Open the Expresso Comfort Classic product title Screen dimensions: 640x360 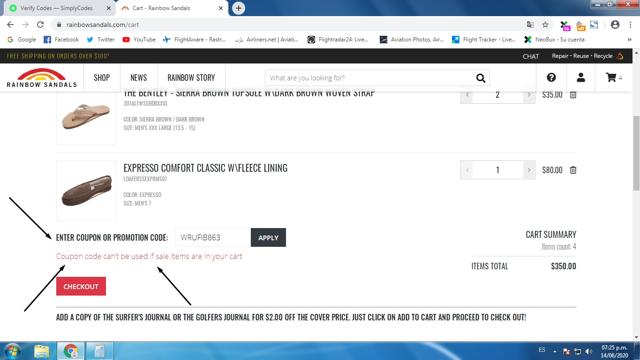(x=205, y=168)
